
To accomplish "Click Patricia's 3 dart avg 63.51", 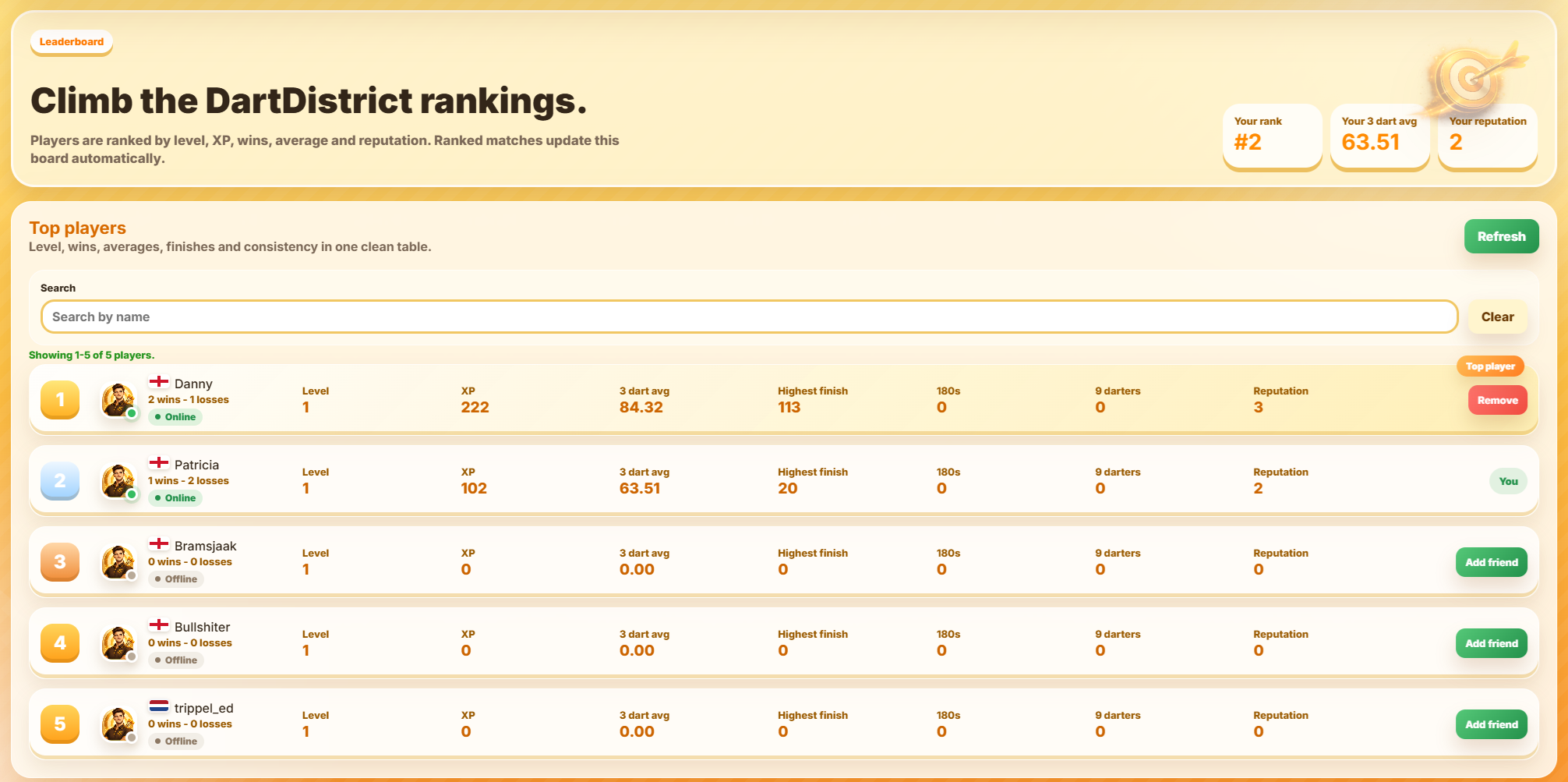I will pos(640,488).
